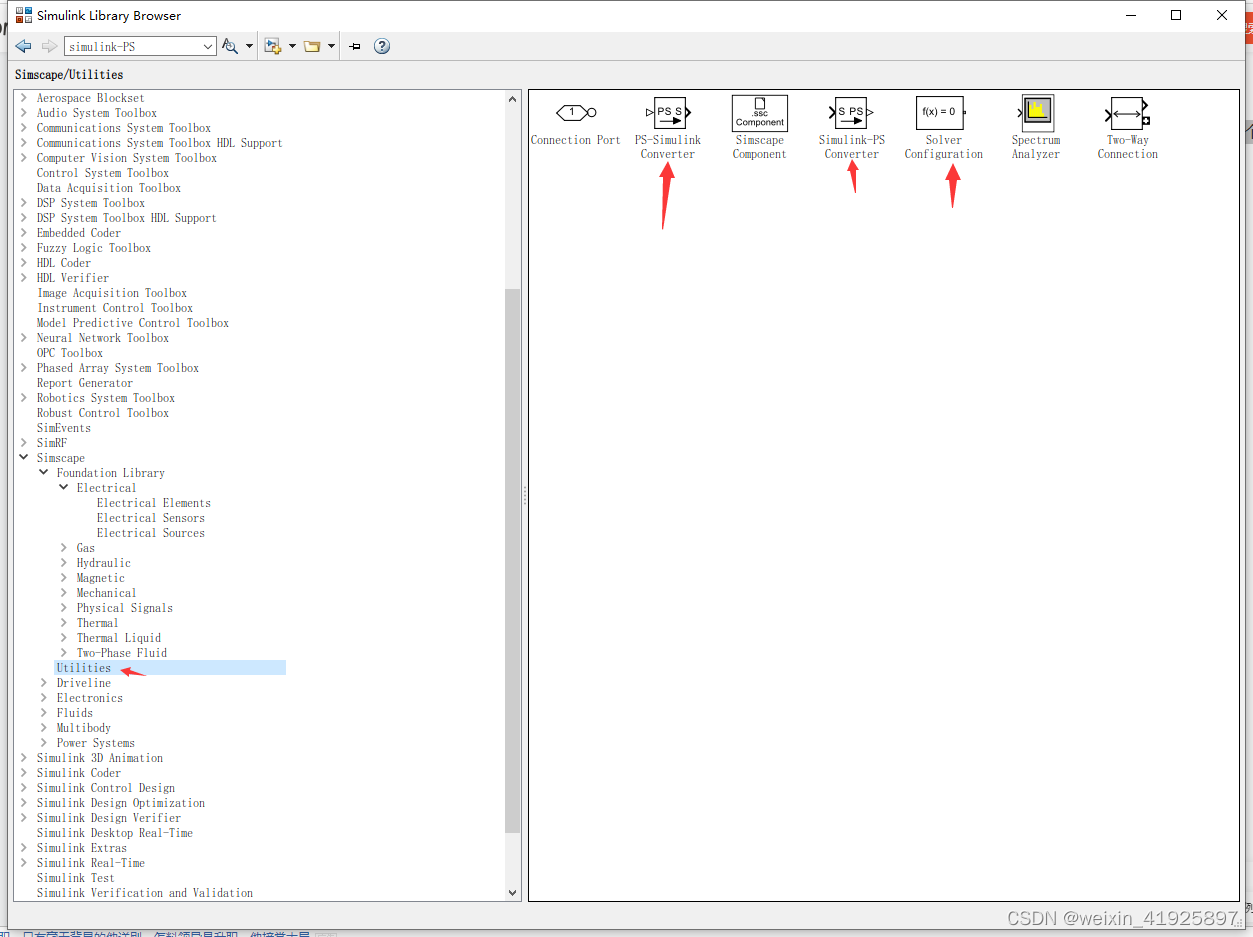Select Electrical Elements in the tree

tap(154, 503)
